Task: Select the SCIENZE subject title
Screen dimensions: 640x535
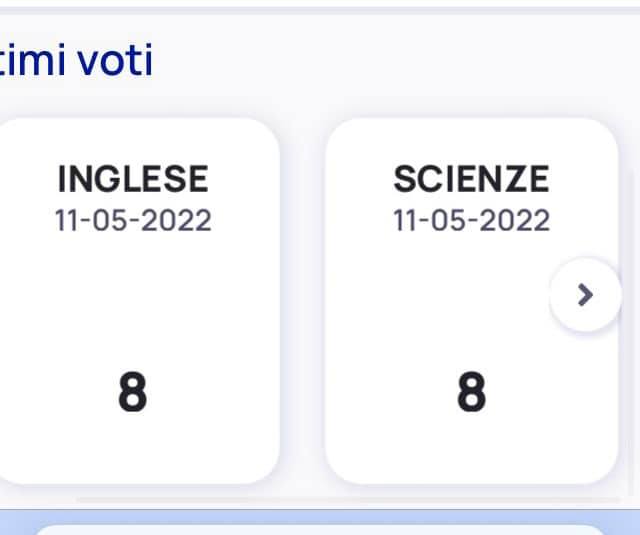Action: tap(471, 179)
